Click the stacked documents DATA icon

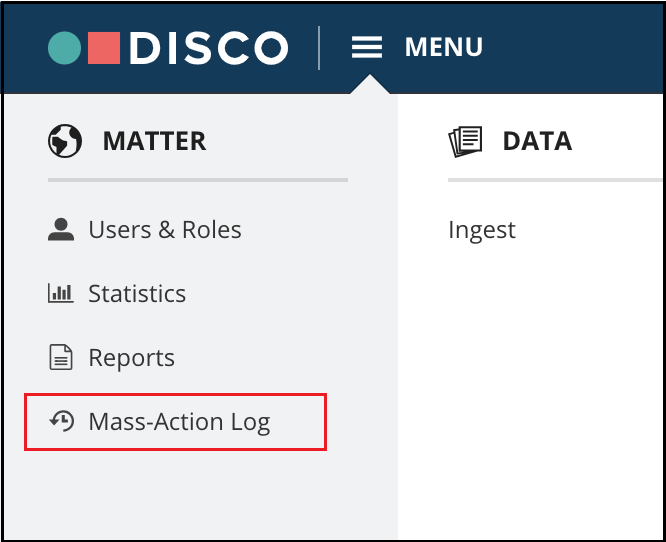[465, 141]
